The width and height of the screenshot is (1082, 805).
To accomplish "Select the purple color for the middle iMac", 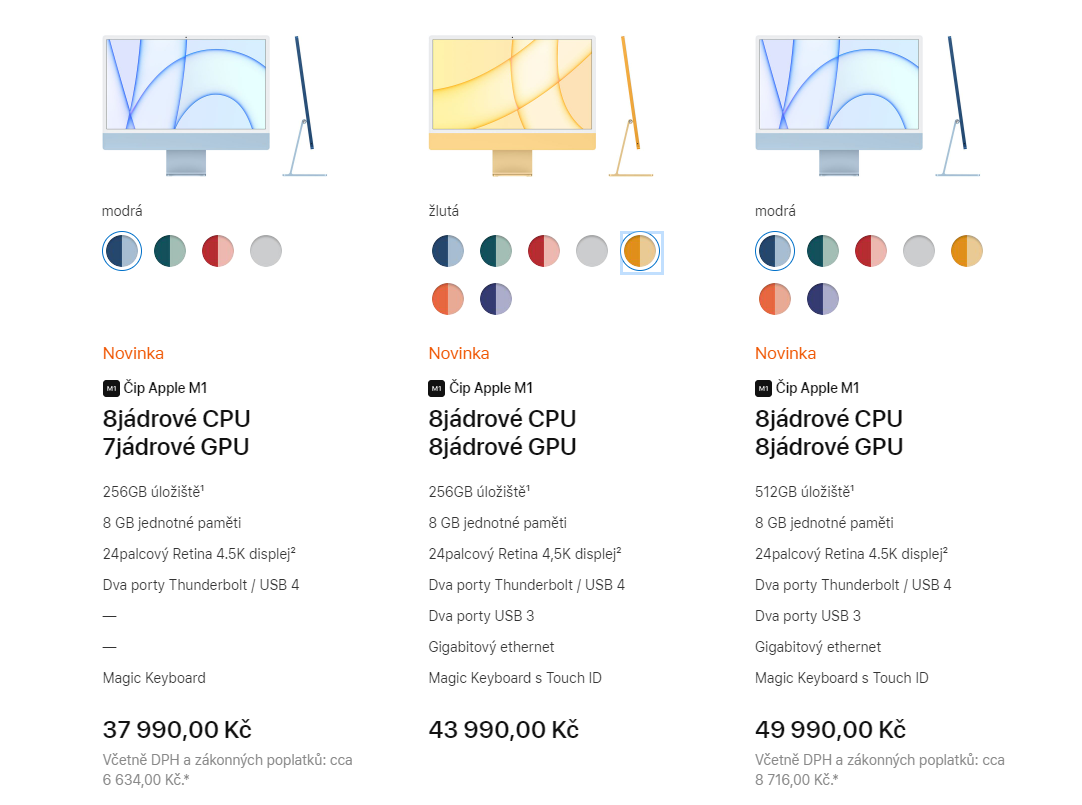I will coord(496,298).
